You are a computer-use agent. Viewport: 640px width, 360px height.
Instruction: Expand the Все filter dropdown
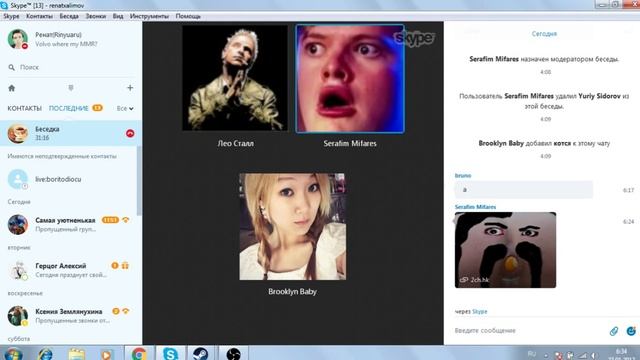coord(125,109)
